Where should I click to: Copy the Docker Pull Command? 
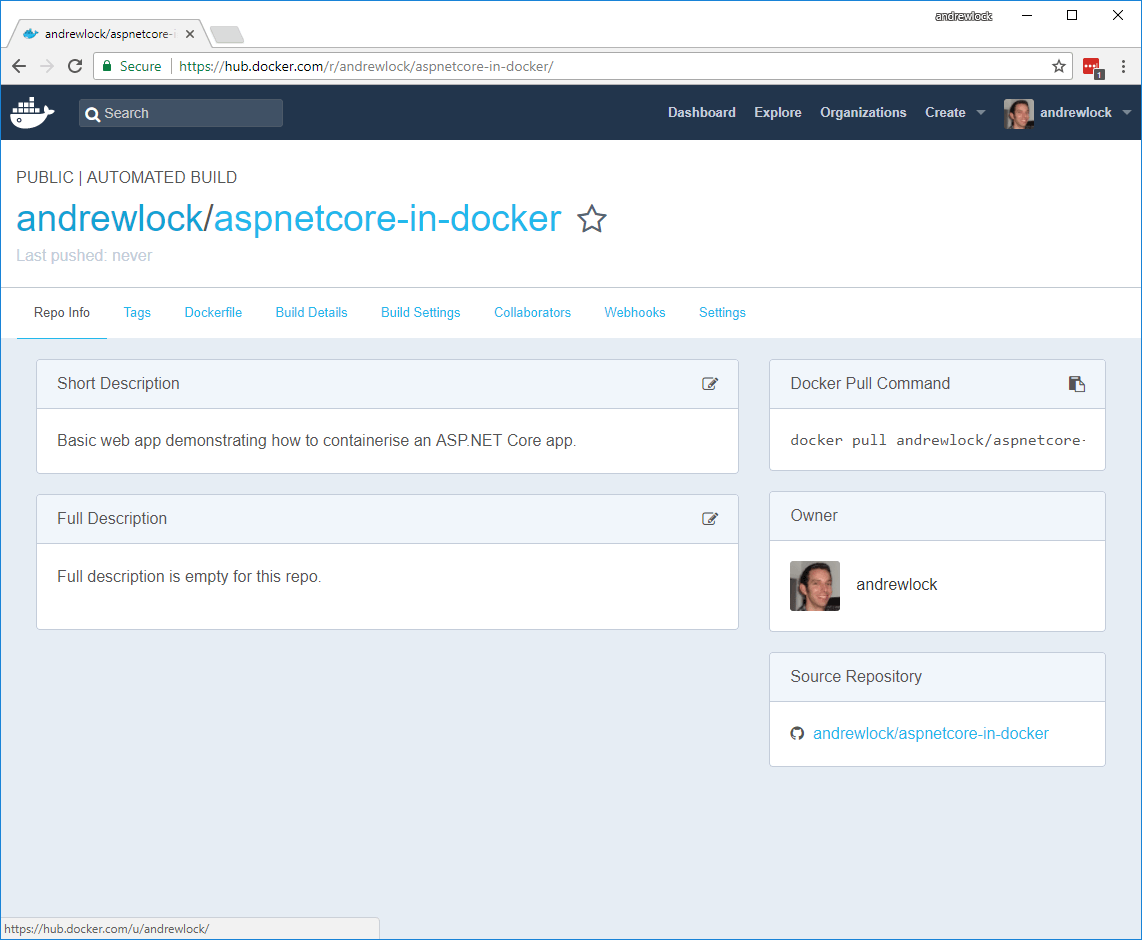(1076, 384)
